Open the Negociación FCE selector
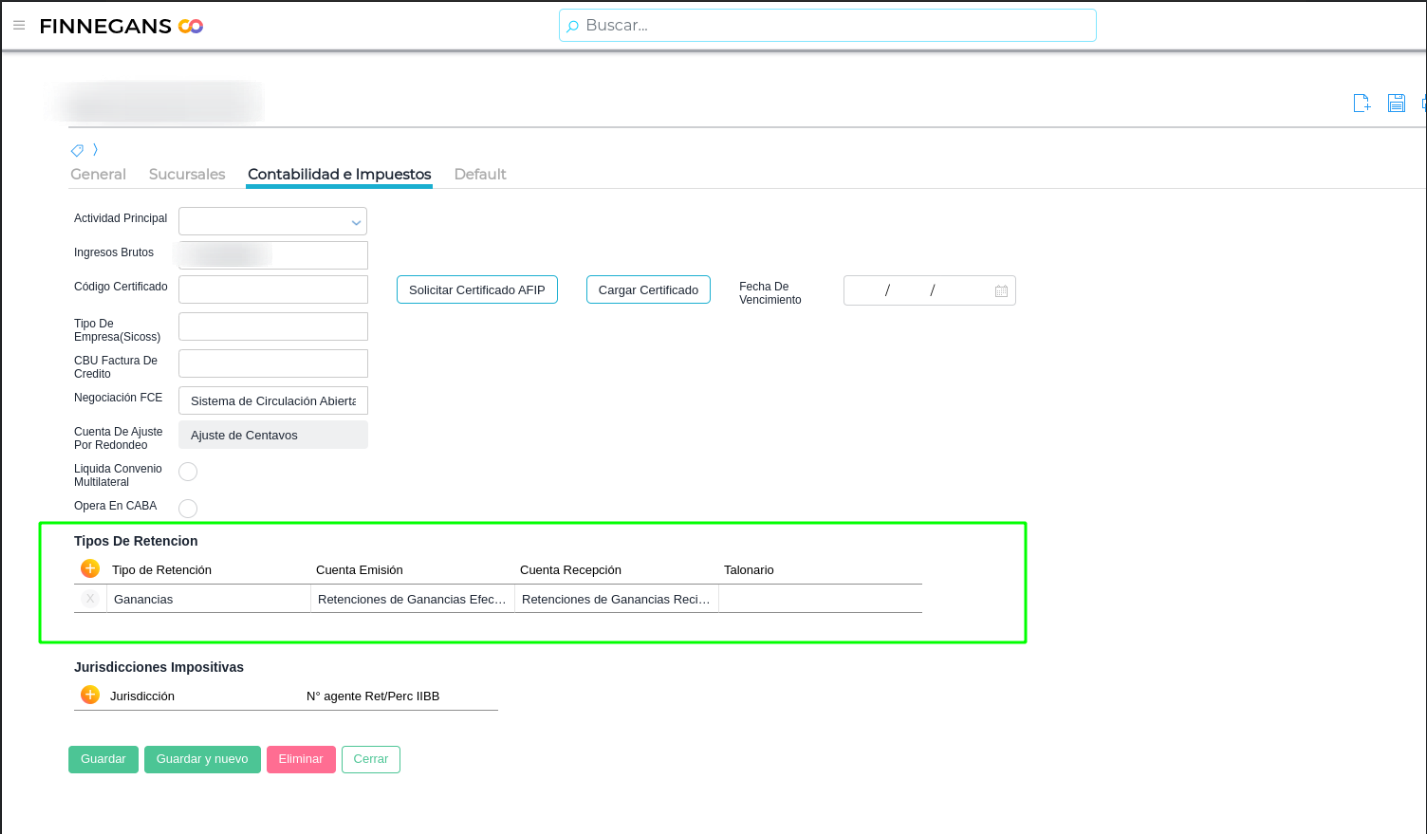The image size is (1427, 834). 272,401
